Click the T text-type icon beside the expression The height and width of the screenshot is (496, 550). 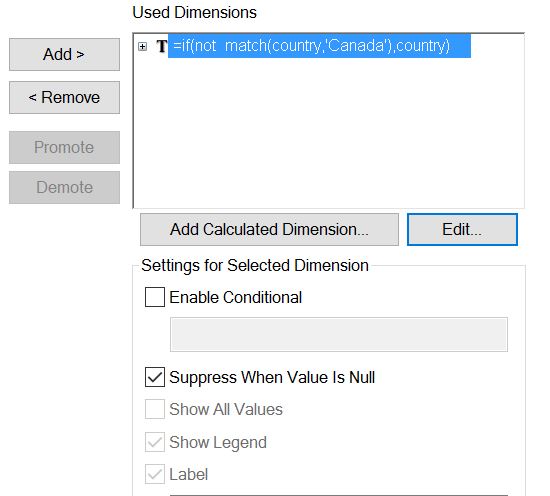click(x=161, y=46)
